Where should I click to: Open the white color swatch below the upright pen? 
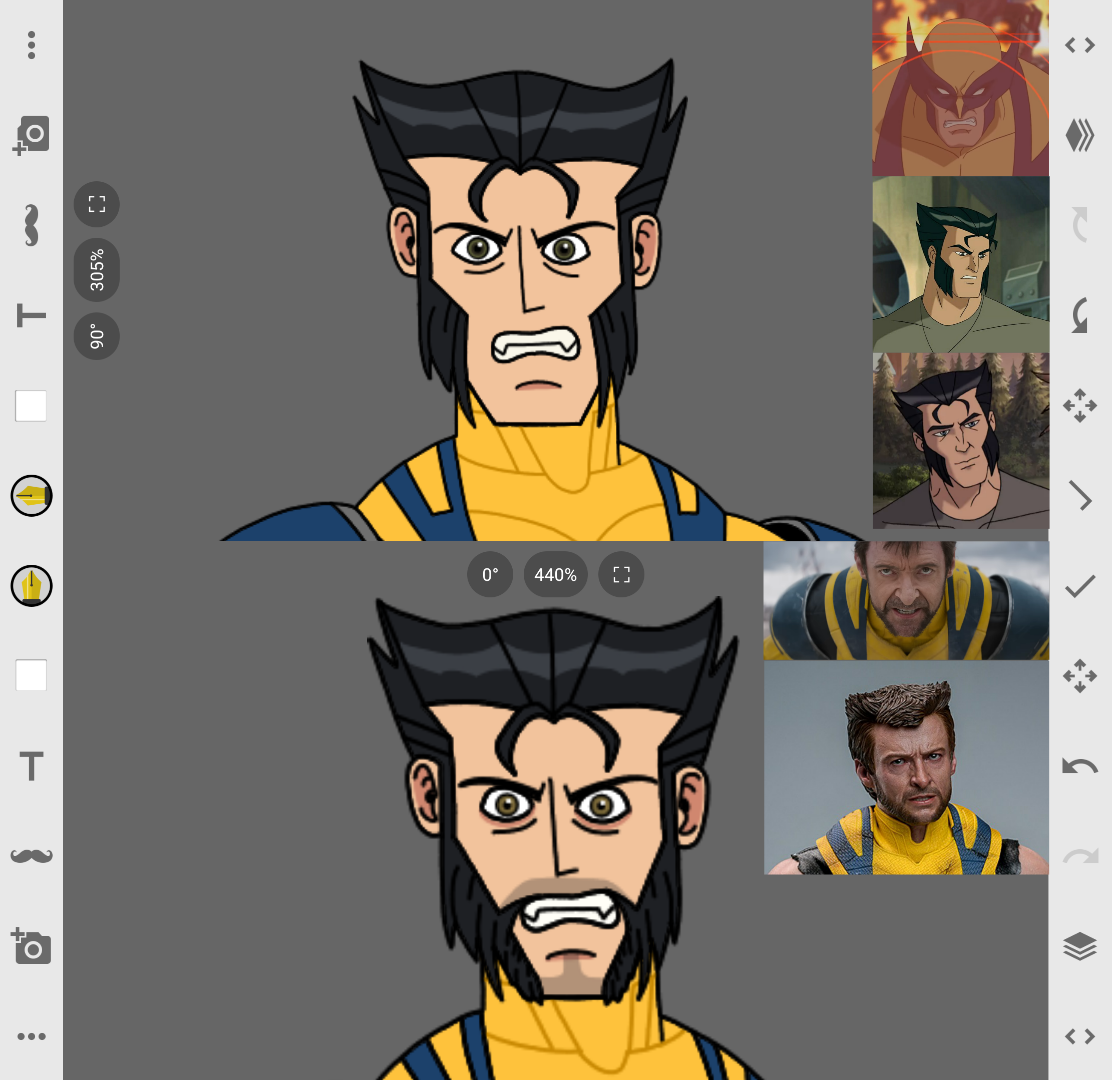(31, 675)
